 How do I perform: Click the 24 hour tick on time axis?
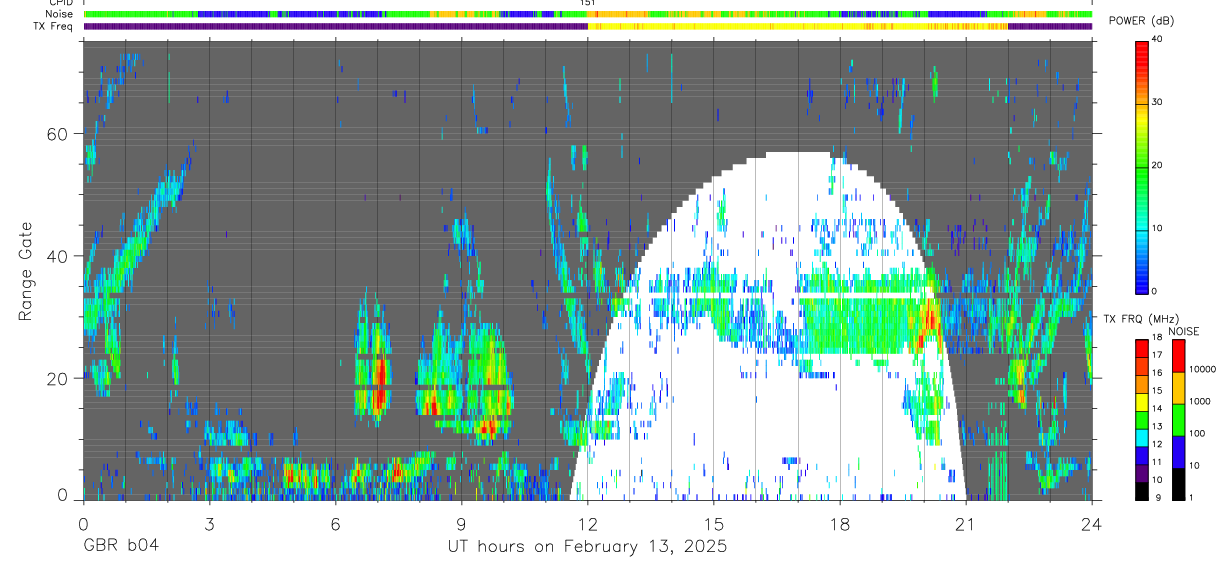click(1092, 522)
